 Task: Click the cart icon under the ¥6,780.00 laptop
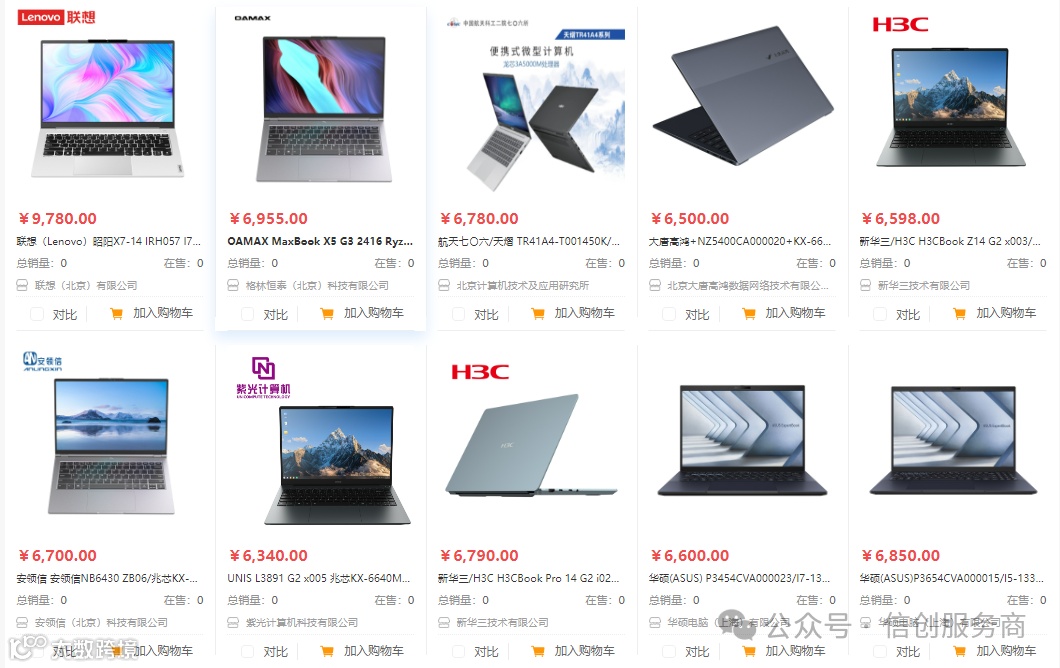point(538,314)
